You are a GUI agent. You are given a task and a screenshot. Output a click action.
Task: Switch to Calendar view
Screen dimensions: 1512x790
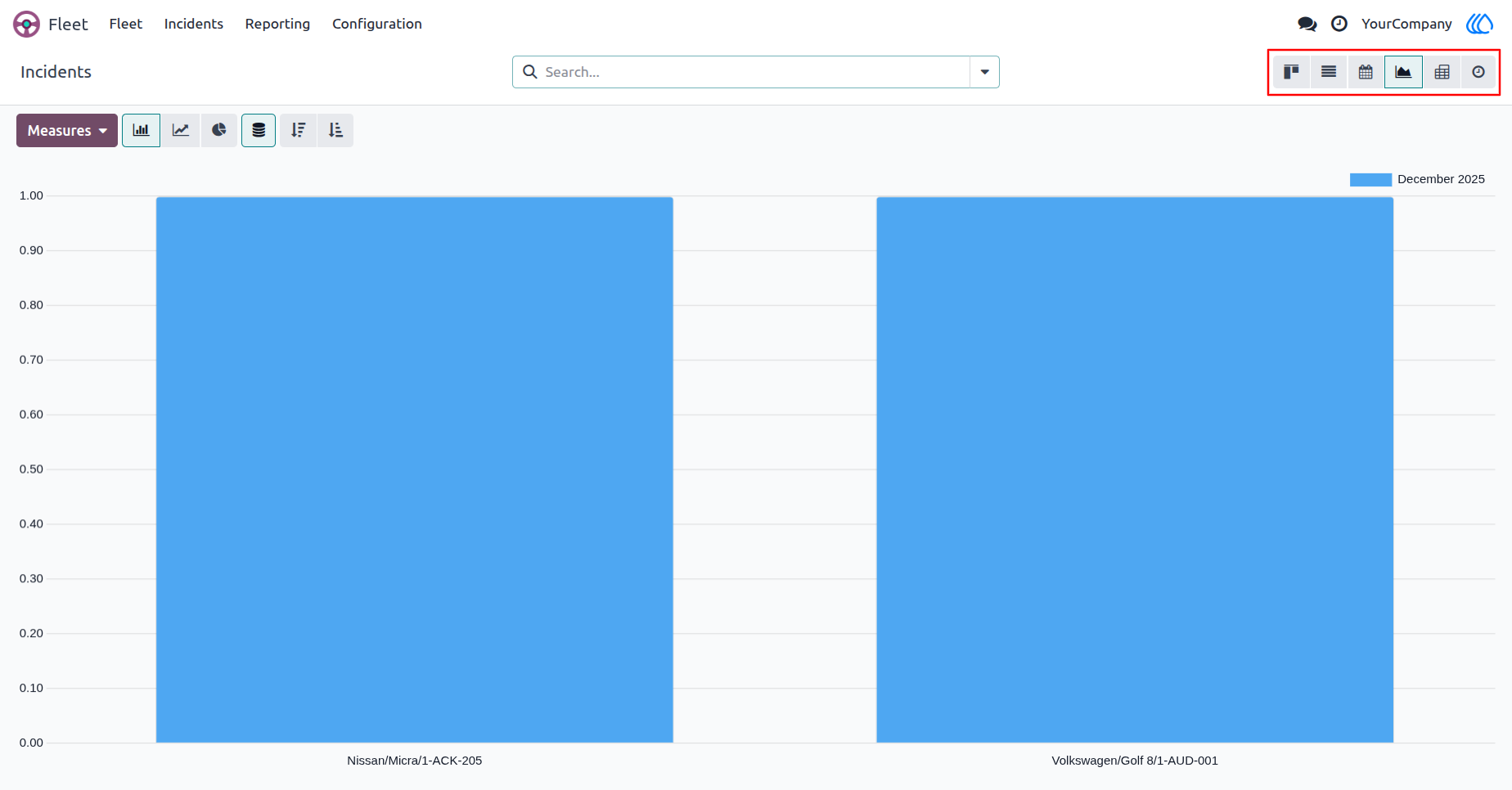coord(1366,72)
